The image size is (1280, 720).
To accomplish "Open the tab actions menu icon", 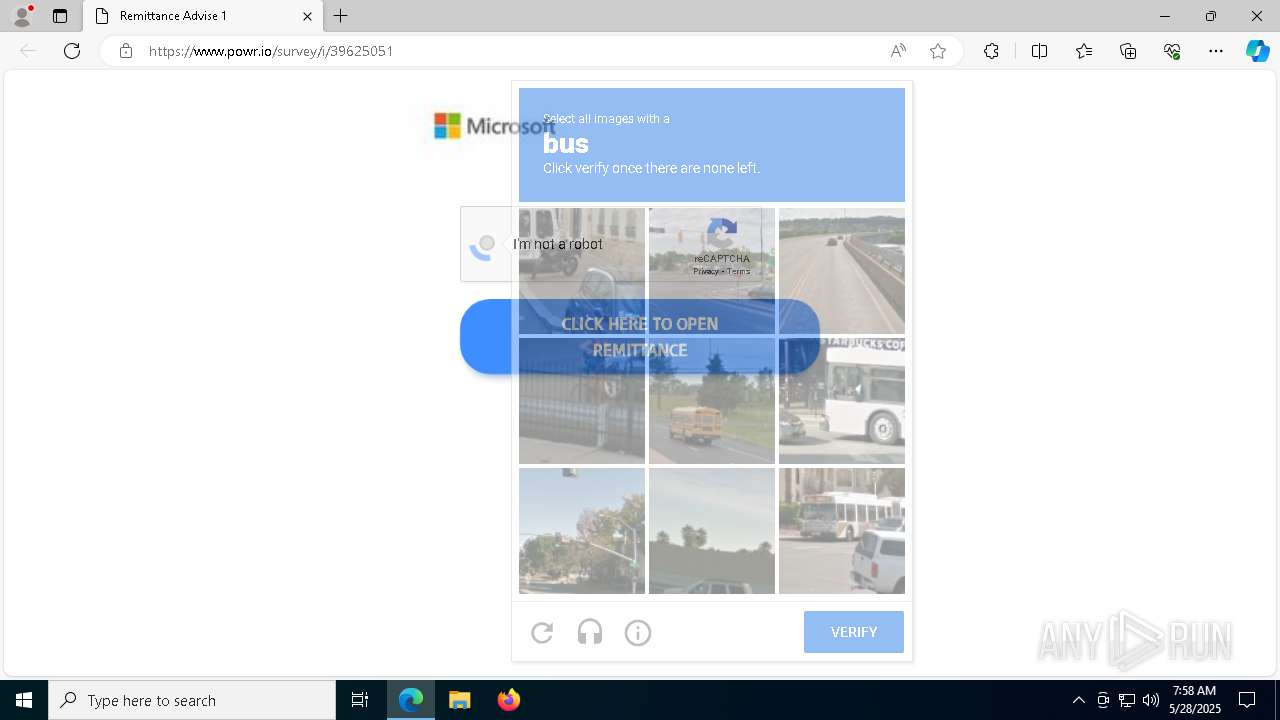I will [60, 16].
